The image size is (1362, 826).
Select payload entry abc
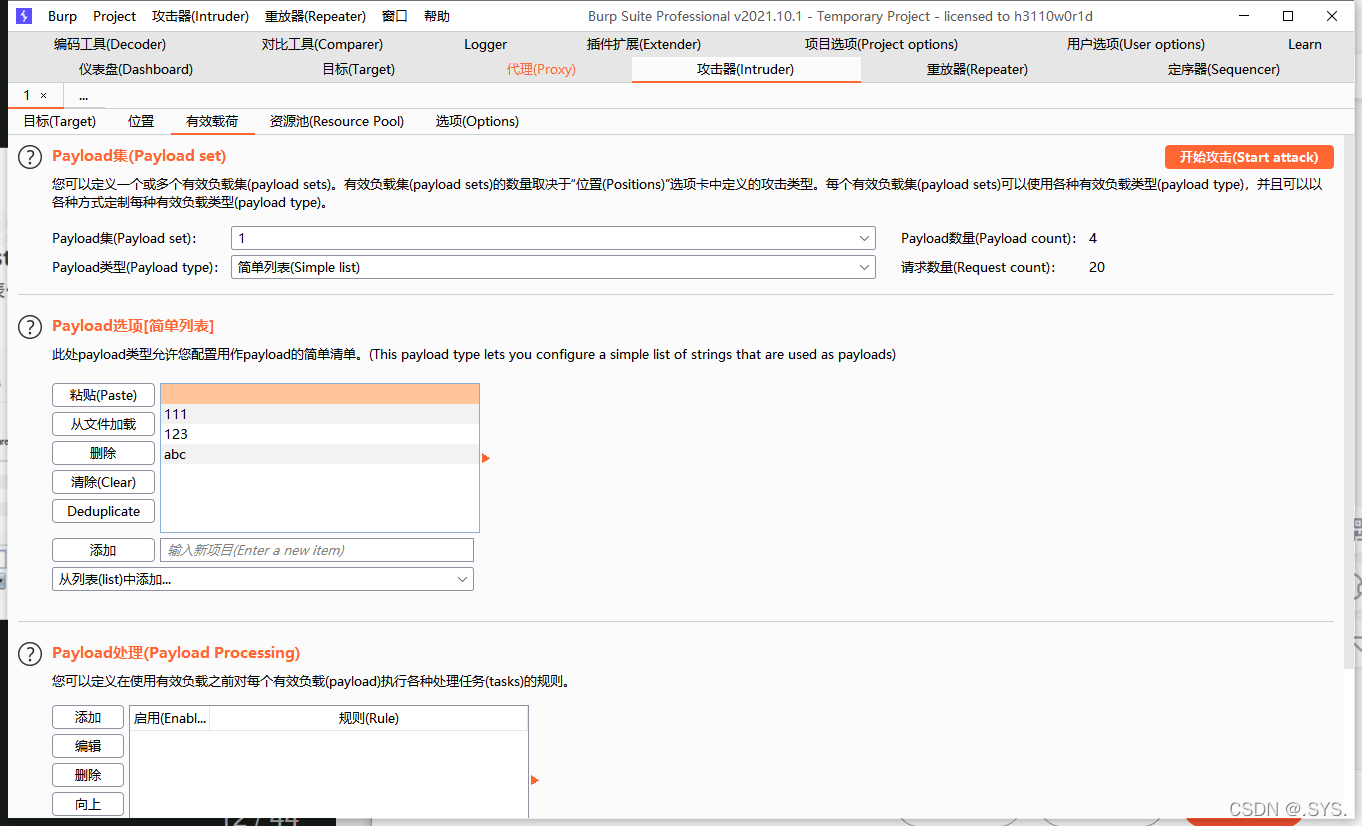(320, 454)
